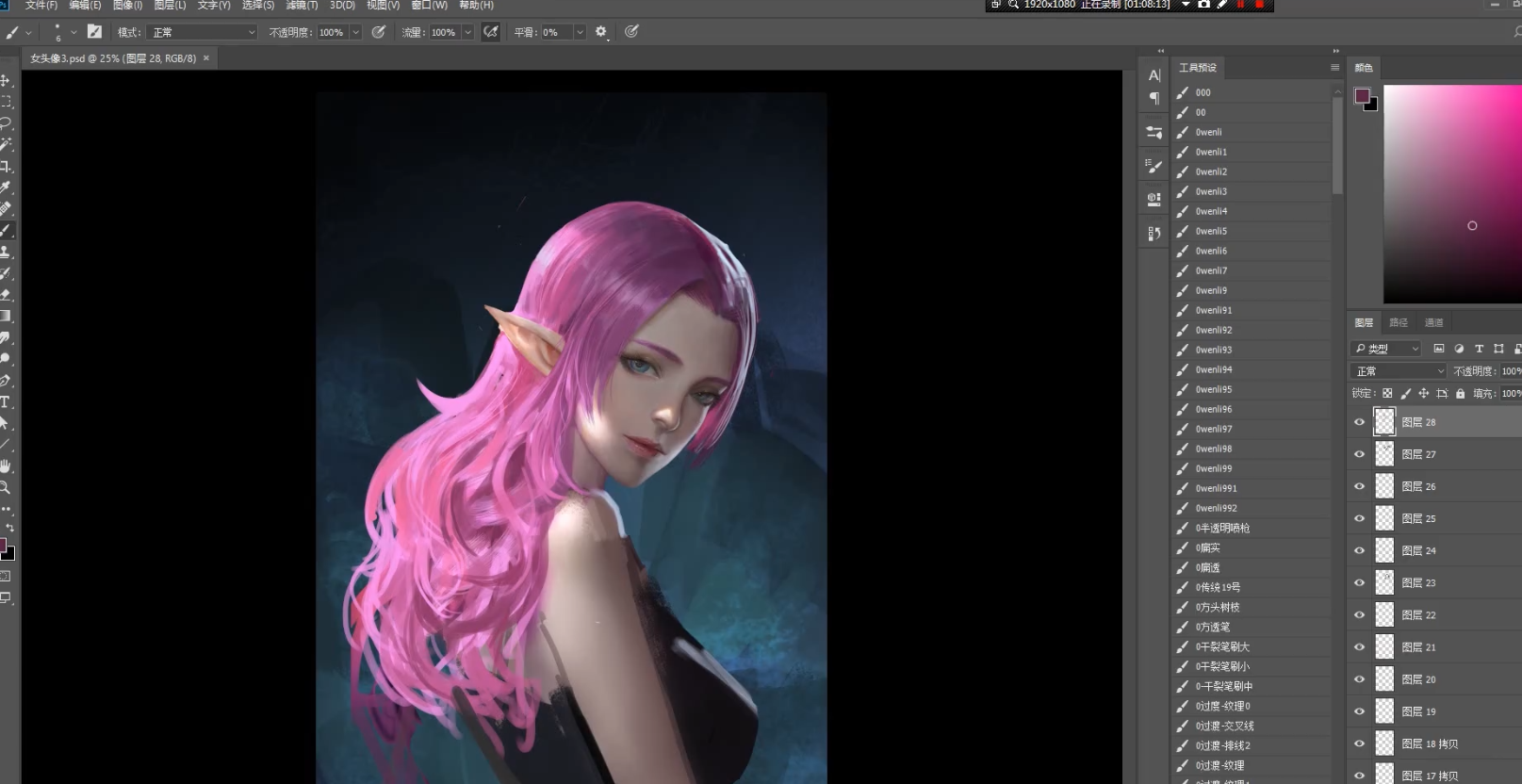The image size is (1522, 784).
Task: Open the brush preset picker arrow
Action: (74, 32)
